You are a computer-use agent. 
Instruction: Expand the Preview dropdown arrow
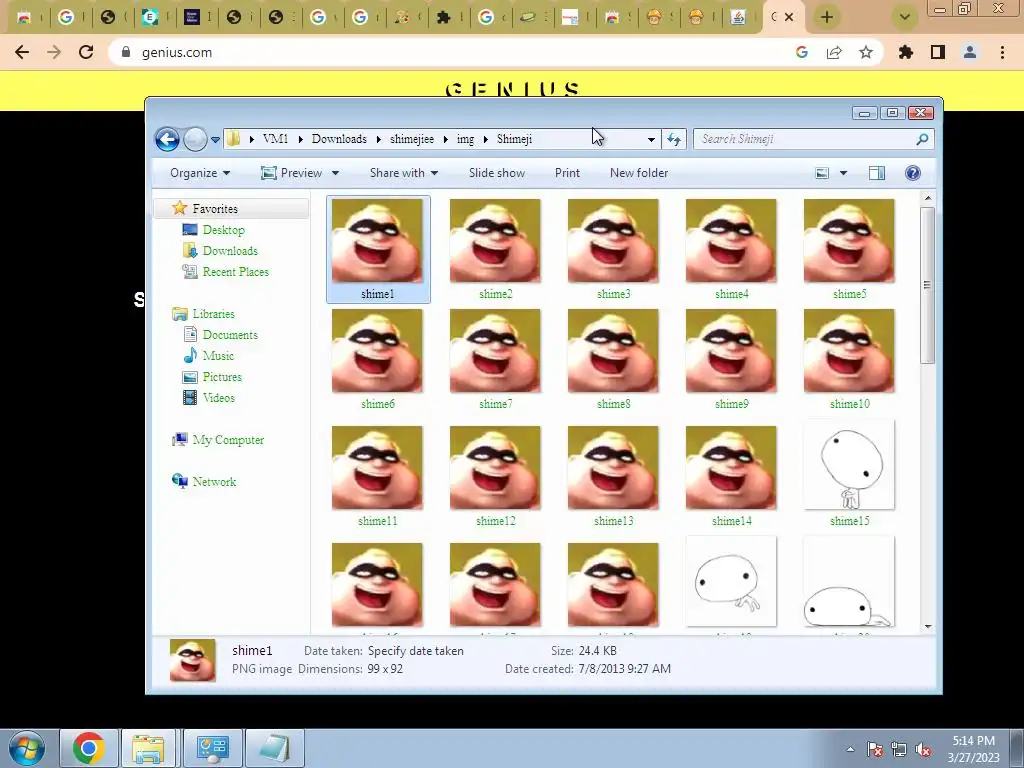click(335, 173)
